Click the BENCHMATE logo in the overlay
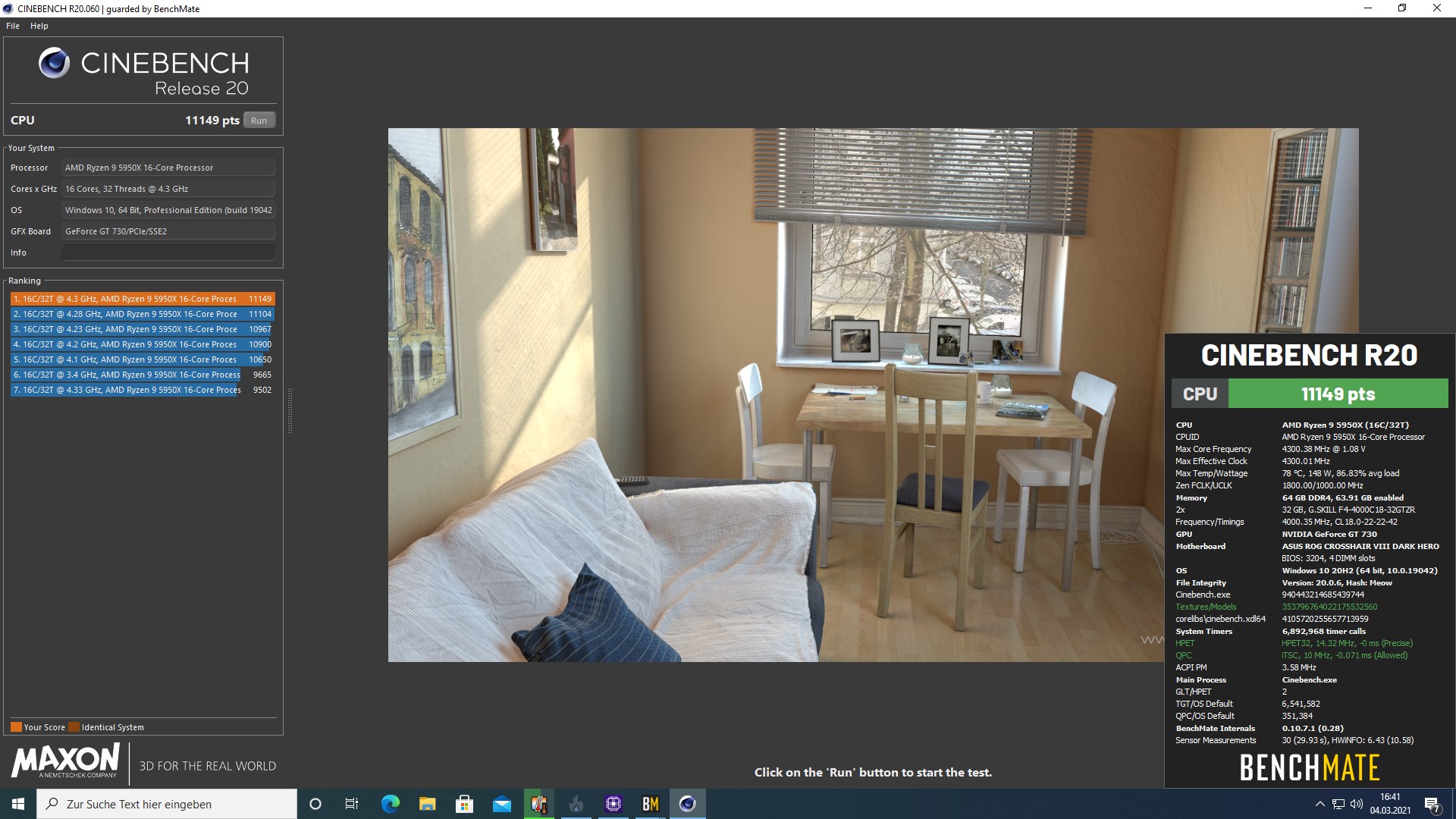Screen dimensions: 1456x819 [1310, 767]
